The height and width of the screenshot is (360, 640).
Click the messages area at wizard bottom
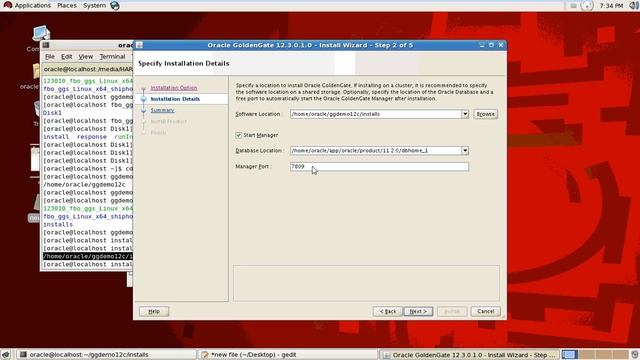coord(366,283)
